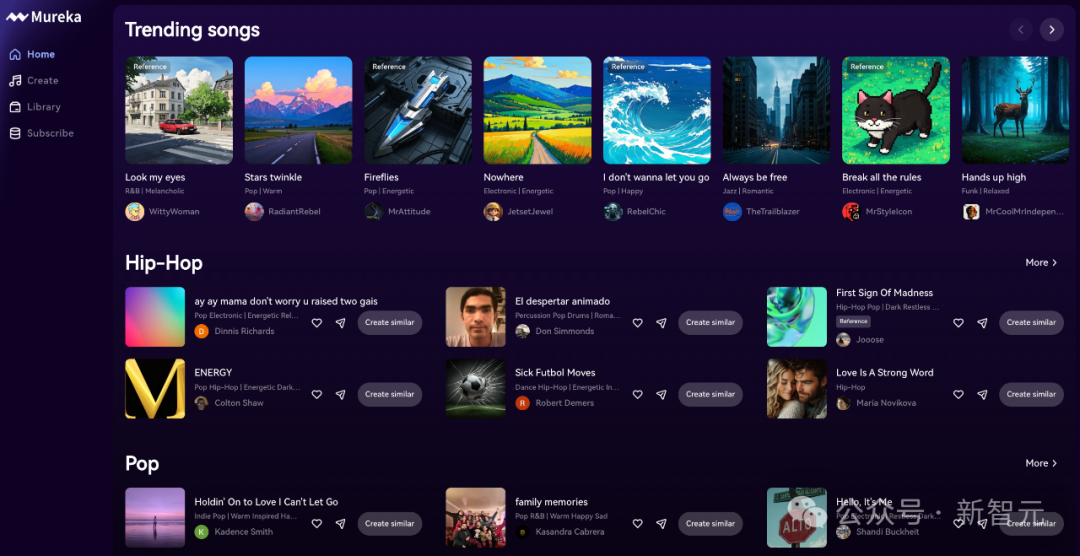Go to previous trending songs arrow
This screenshot has width=1080, height=556.
pyautogui.click(x=1020, y=30)
